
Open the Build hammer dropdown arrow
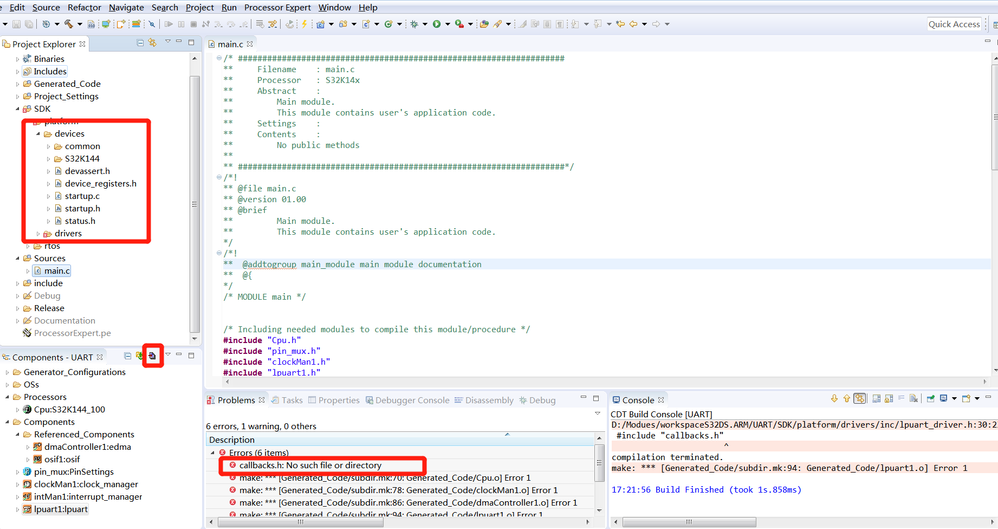point(80,24)
